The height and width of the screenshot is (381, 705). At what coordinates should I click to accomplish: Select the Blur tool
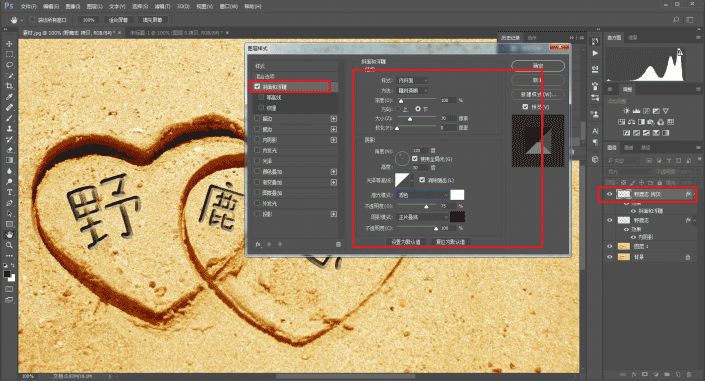tap(9, 171)
